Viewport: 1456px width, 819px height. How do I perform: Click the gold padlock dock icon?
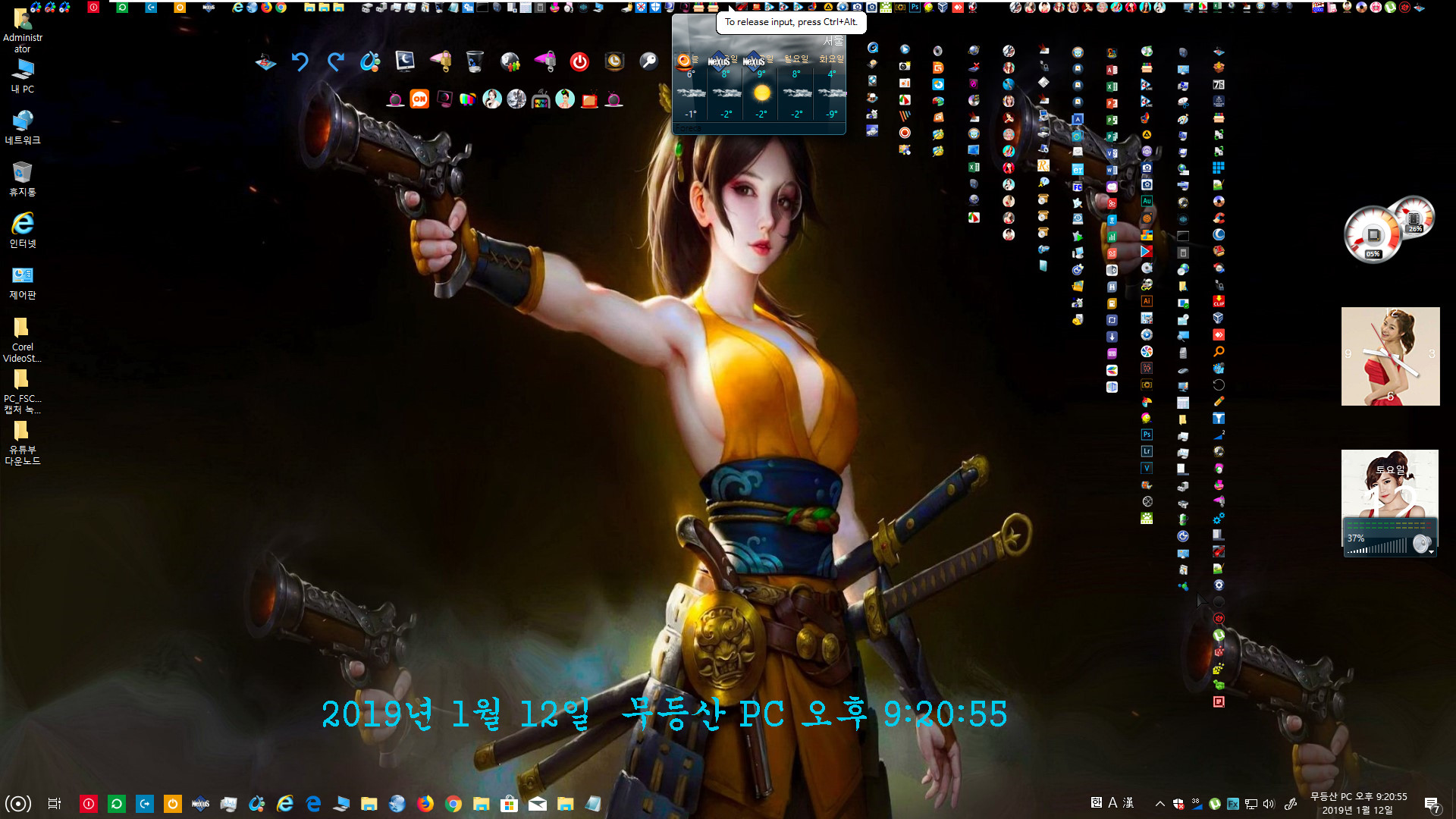(x=440, y=61)
